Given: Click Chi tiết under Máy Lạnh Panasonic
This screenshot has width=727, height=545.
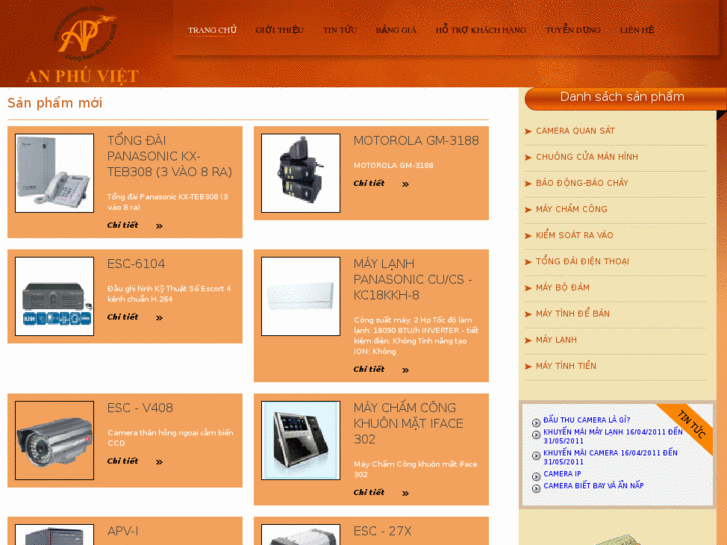Looking at the screenshot, I should point(369,369).
